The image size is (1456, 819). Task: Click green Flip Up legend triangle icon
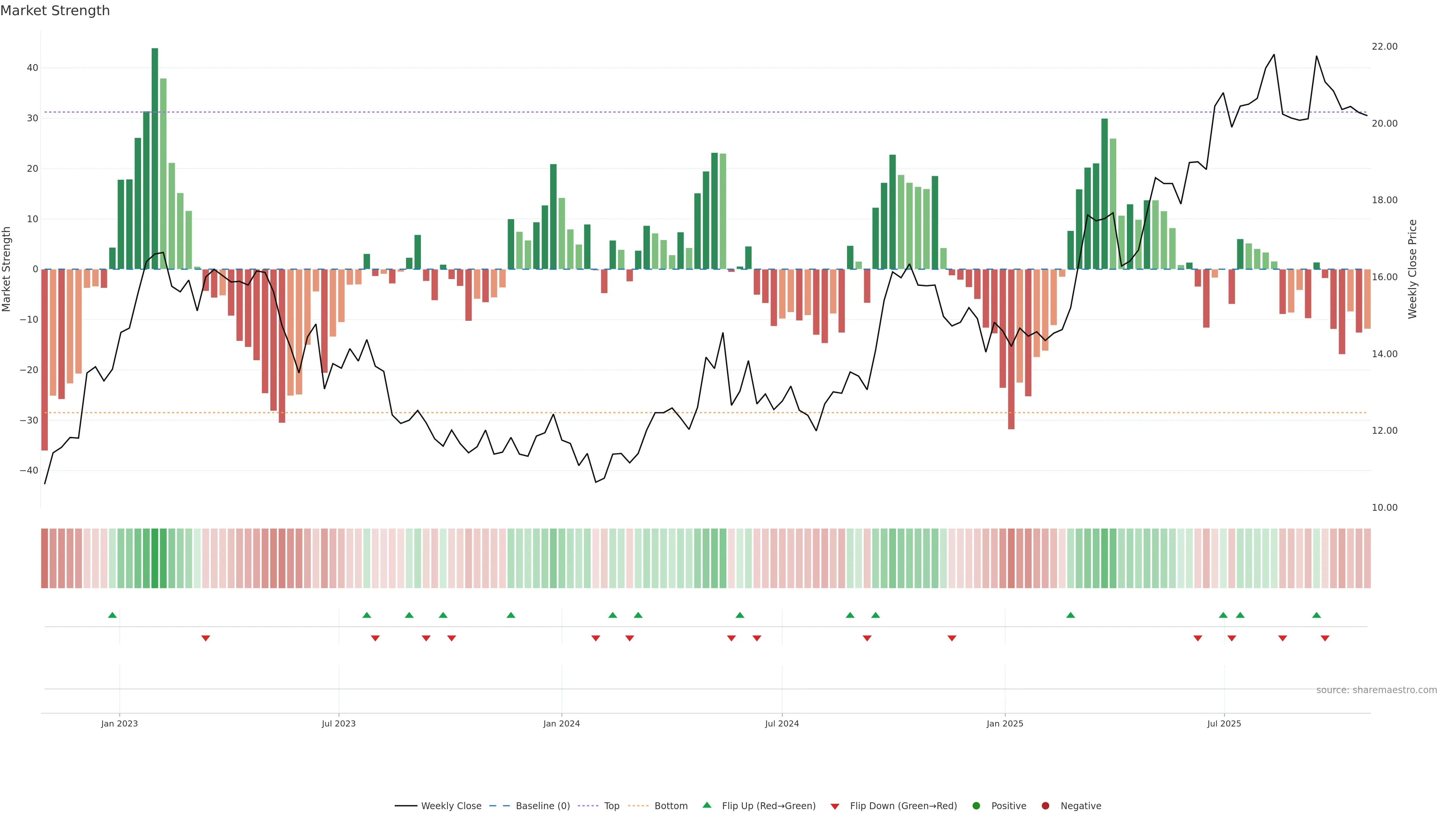706,805
